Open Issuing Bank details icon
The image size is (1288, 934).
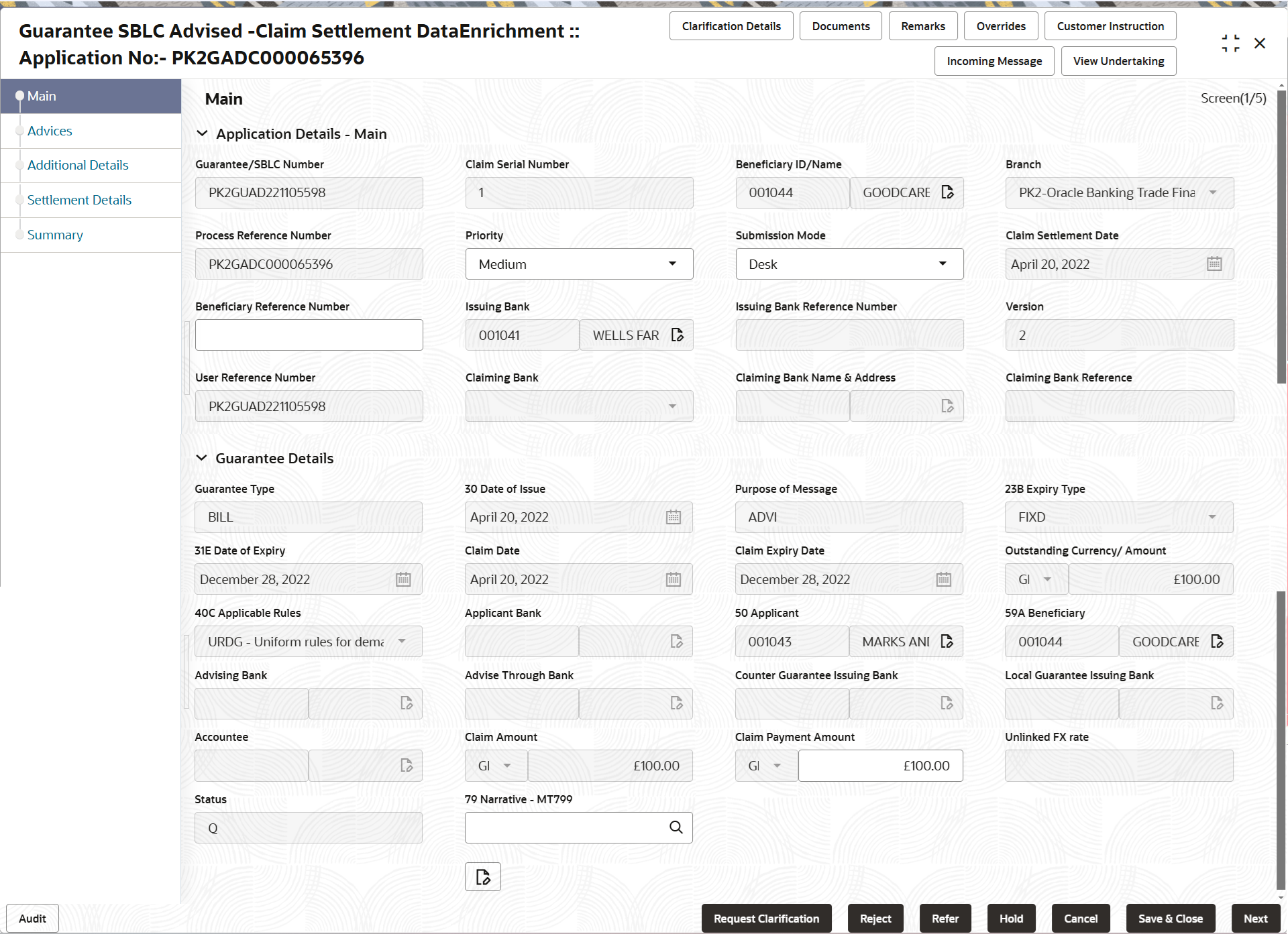tap(677, 335)
